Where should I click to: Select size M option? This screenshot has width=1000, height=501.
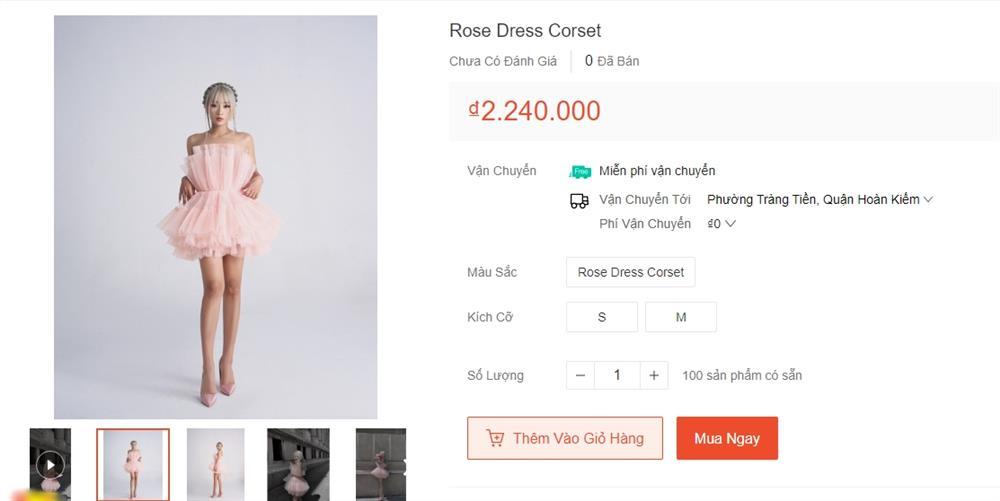tap(681, 317)
